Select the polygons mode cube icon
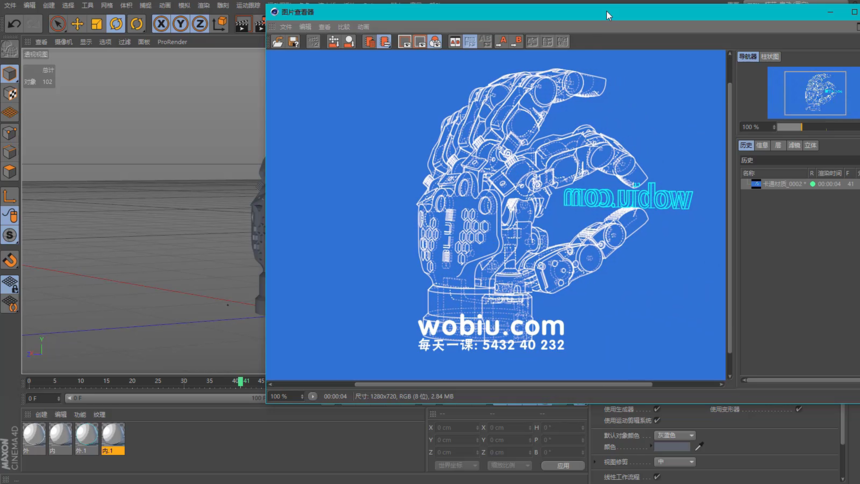 (9, 172)
